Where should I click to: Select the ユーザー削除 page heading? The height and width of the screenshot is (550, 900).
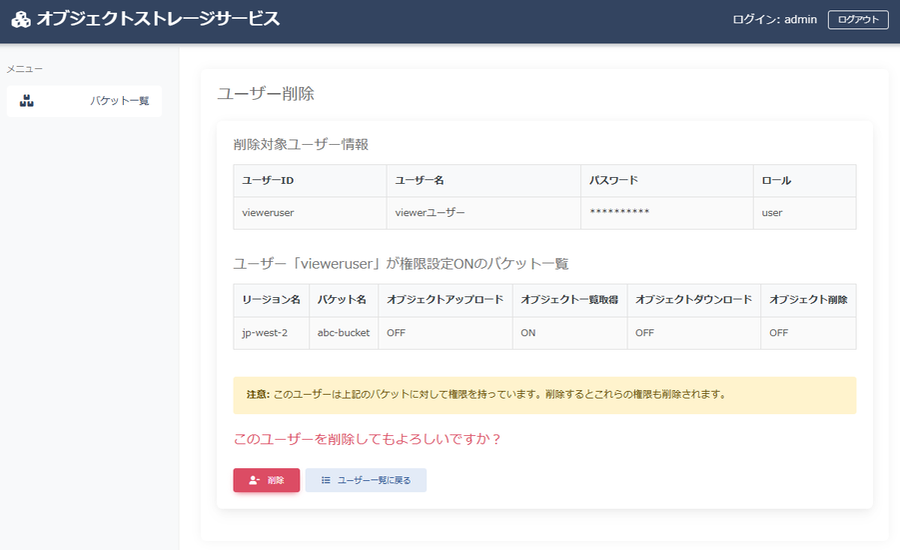pyautogui.click(x=266, y=94)
